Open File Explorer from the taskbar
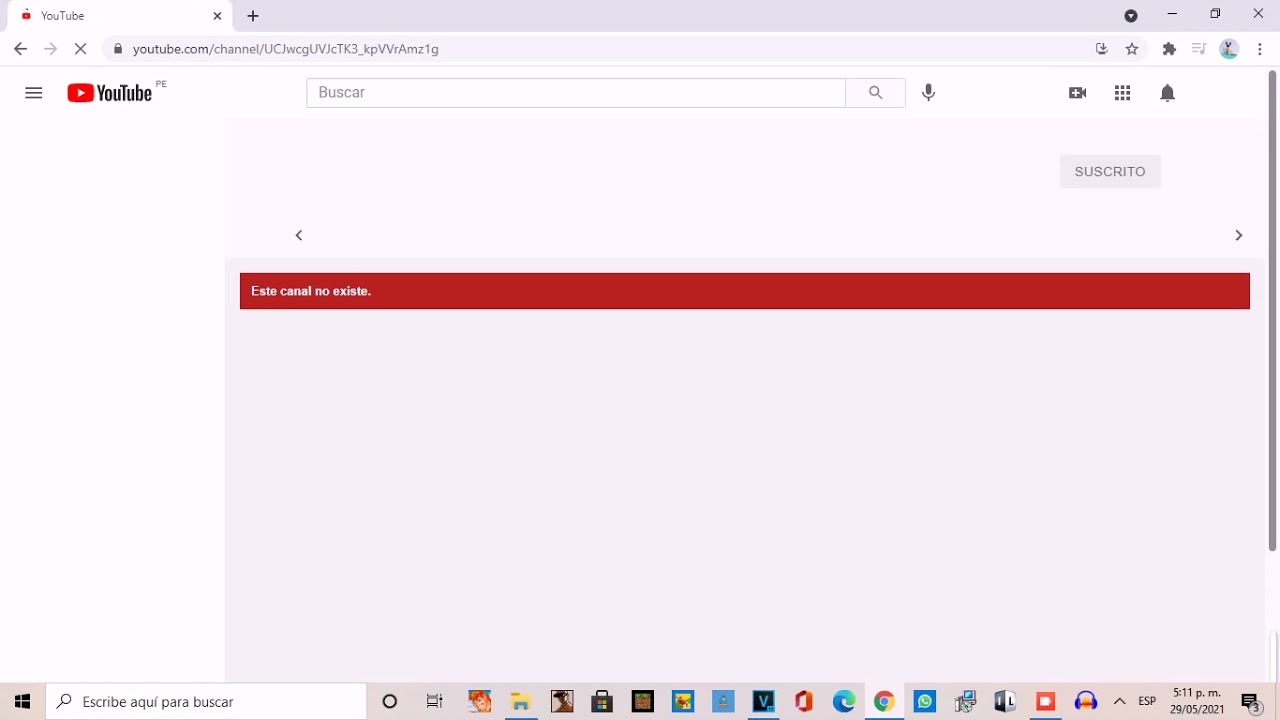Image resolution: width=1280 pixels, height=720 pixels. 520,702
